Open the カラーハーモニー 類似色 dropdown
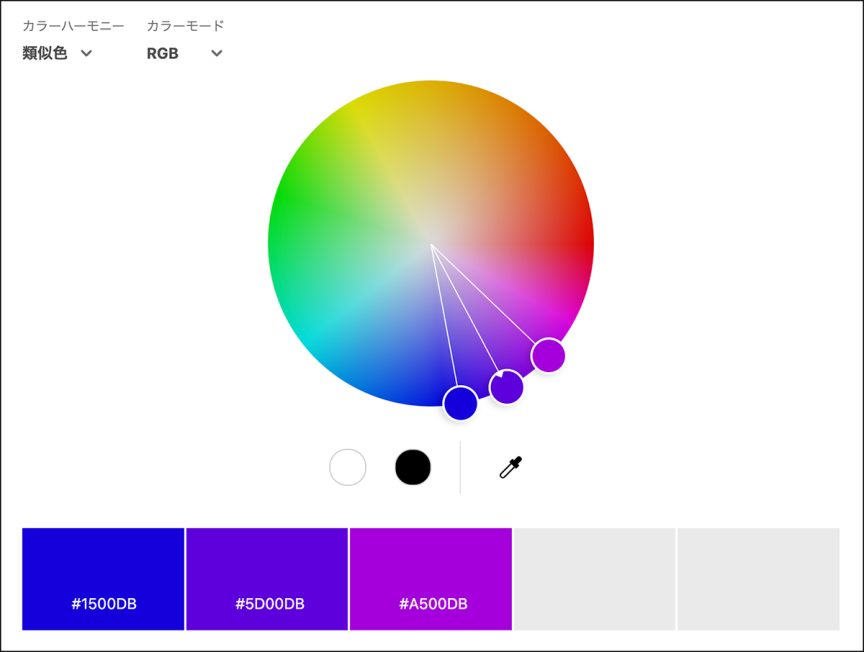864x652 pixels. tap(57, 54)
